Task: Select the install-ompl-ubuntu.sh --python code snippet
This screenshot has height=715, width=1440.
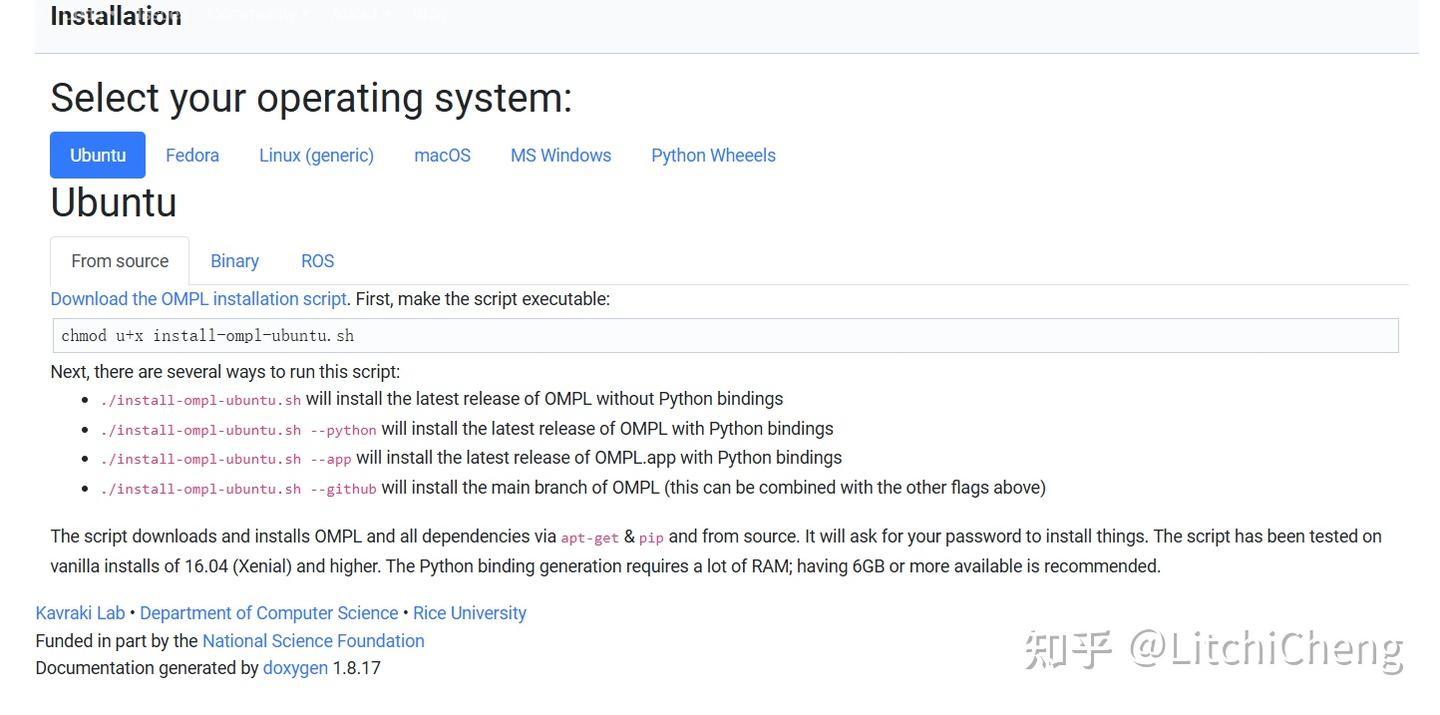Action: [237, 429]
